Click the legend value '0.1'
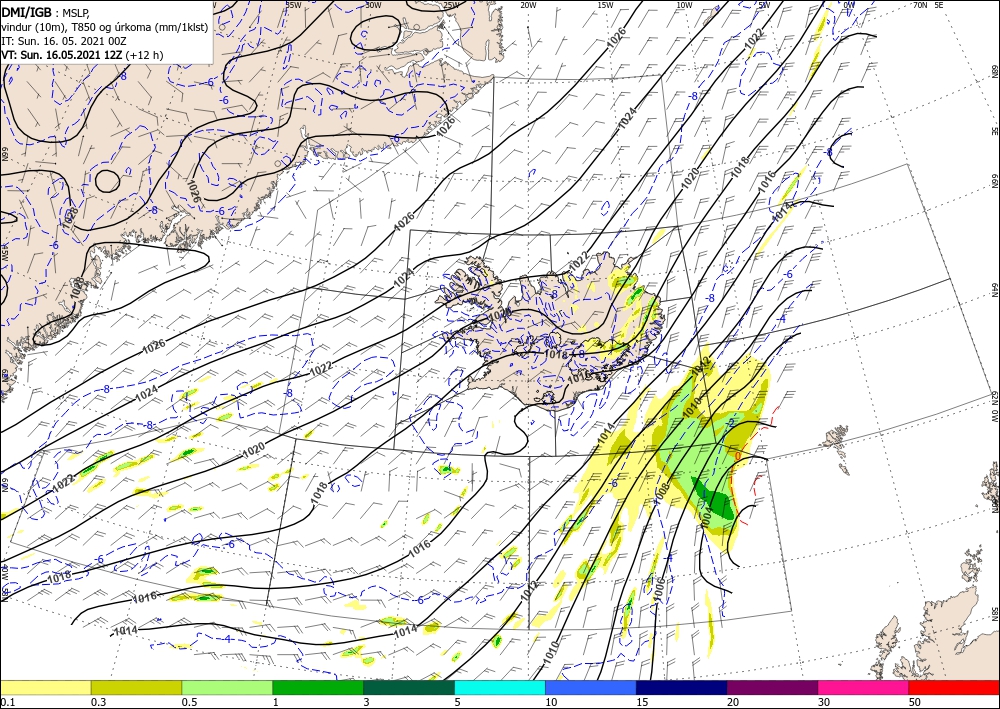This screenshot has width=1000, height=709. [7, 702]
